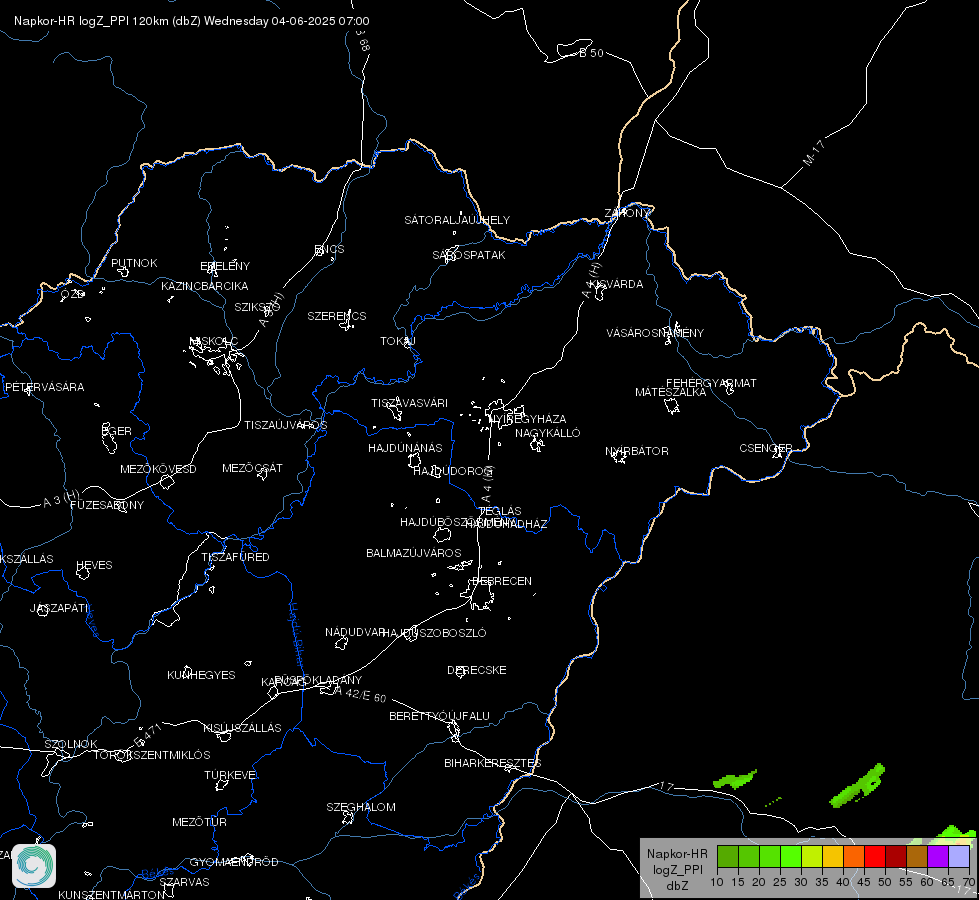This screenshot has width=979, height=900.
Task: Click the A 42/E 60 road label
Action: 360,694
